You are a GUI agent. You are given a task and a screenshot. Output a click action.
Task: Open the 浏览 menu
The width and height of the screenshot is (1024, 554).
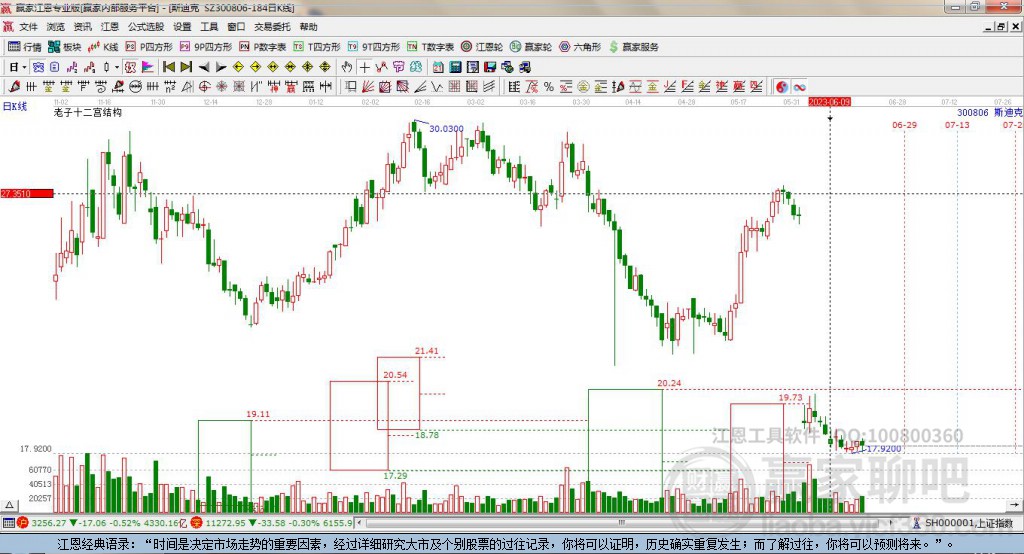[56, 27]
